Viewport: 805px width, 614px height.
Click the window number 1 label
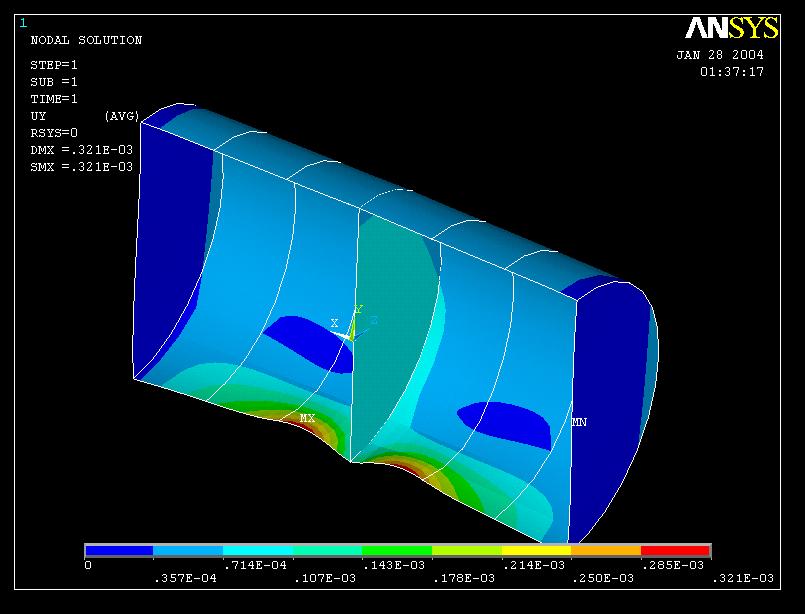(x=23, y=23)
